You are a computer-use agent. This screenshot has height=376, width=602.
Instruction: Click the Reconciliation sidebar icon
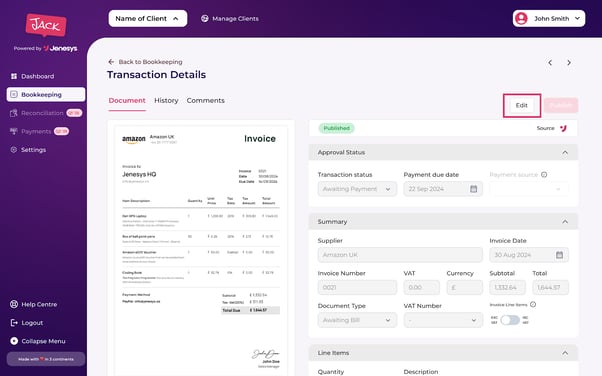pos(14,113)
